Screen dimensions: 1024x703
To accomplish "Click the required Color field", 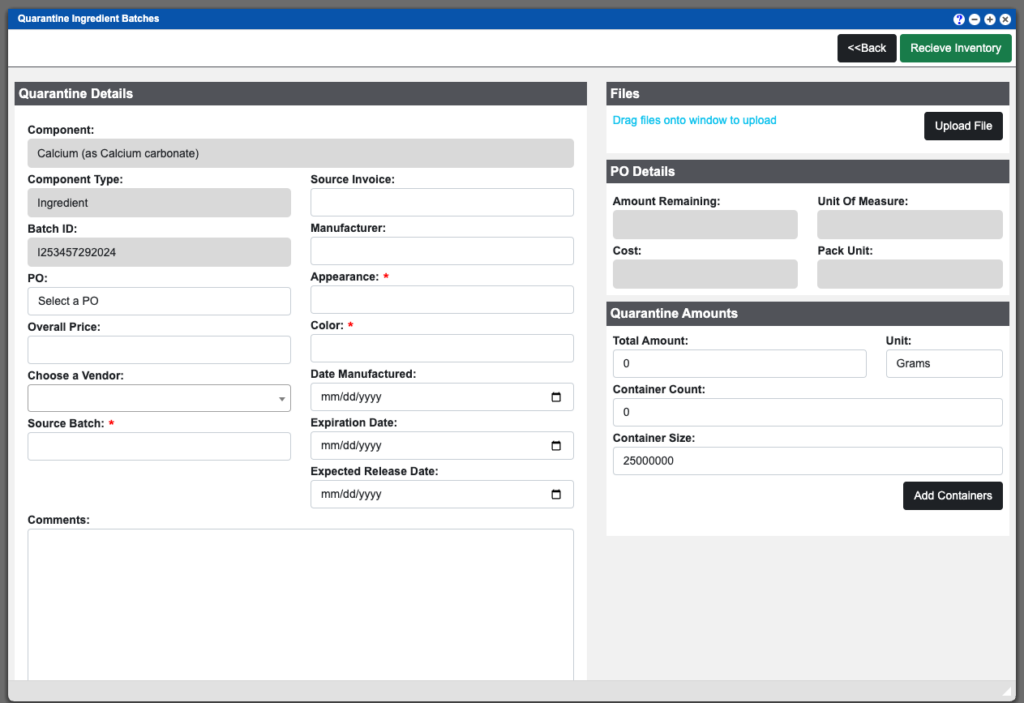I will click(442, 348).
